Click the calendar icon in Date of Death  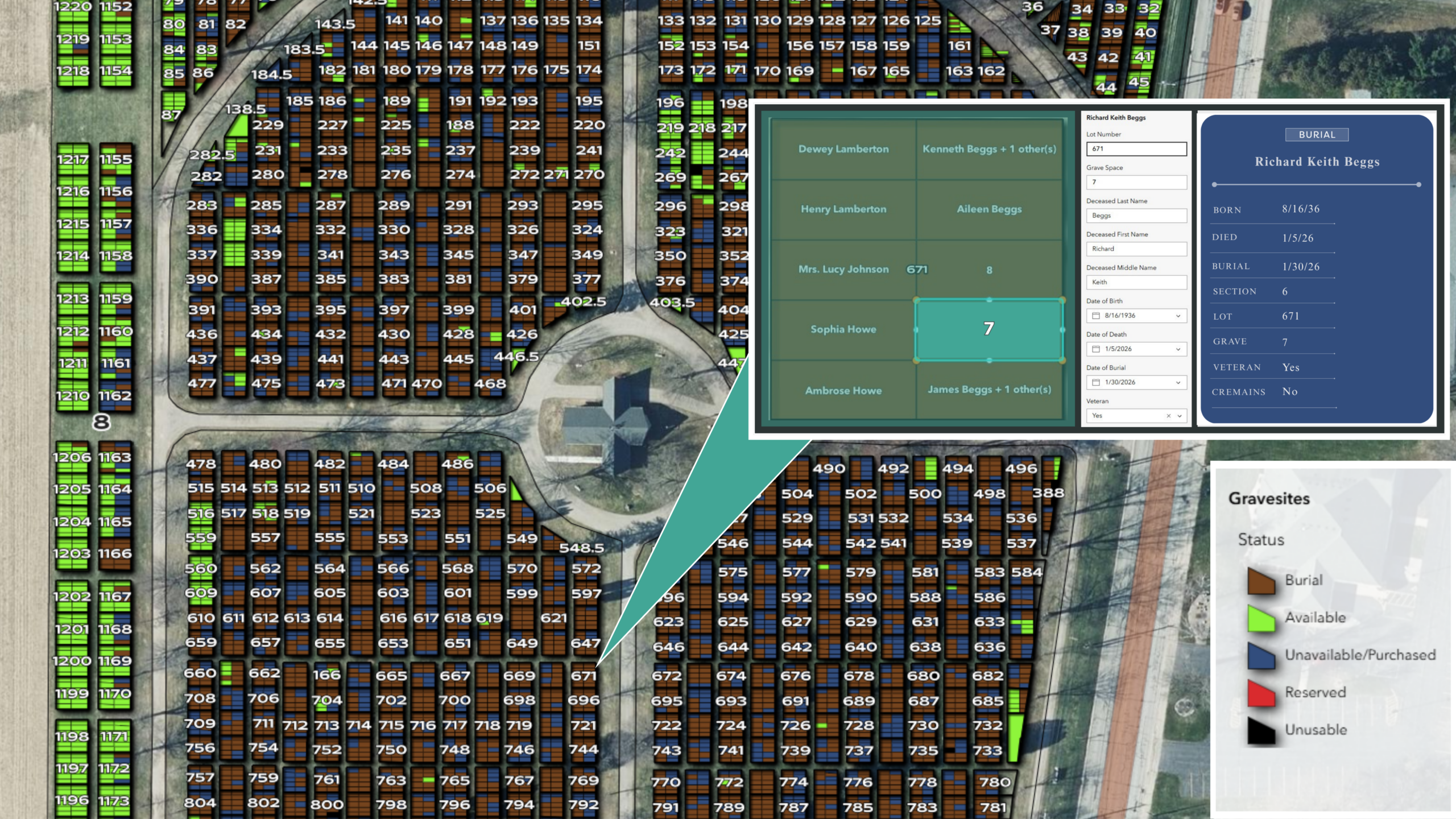pyautogui.click(x=1095, y=349)
